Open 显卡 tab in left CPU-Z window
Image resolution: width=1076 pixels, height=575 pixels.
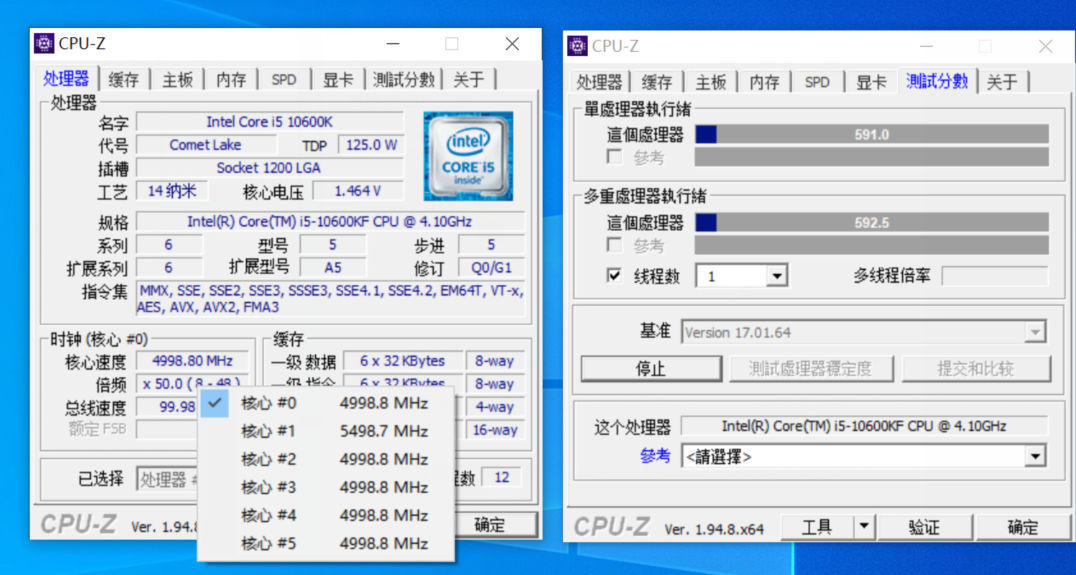point(338,80)
